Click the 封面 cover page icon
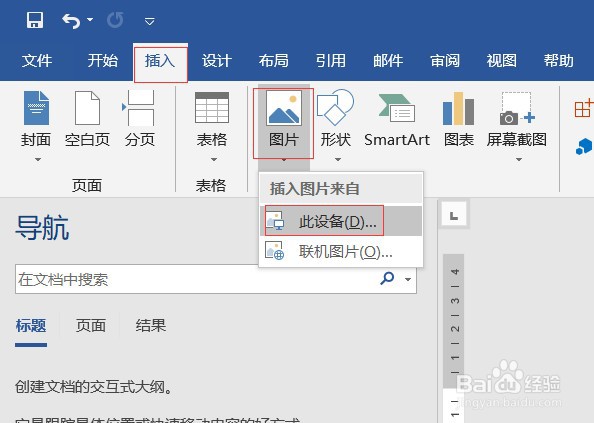Screen dimensions: 594x423 pos(36,108)
